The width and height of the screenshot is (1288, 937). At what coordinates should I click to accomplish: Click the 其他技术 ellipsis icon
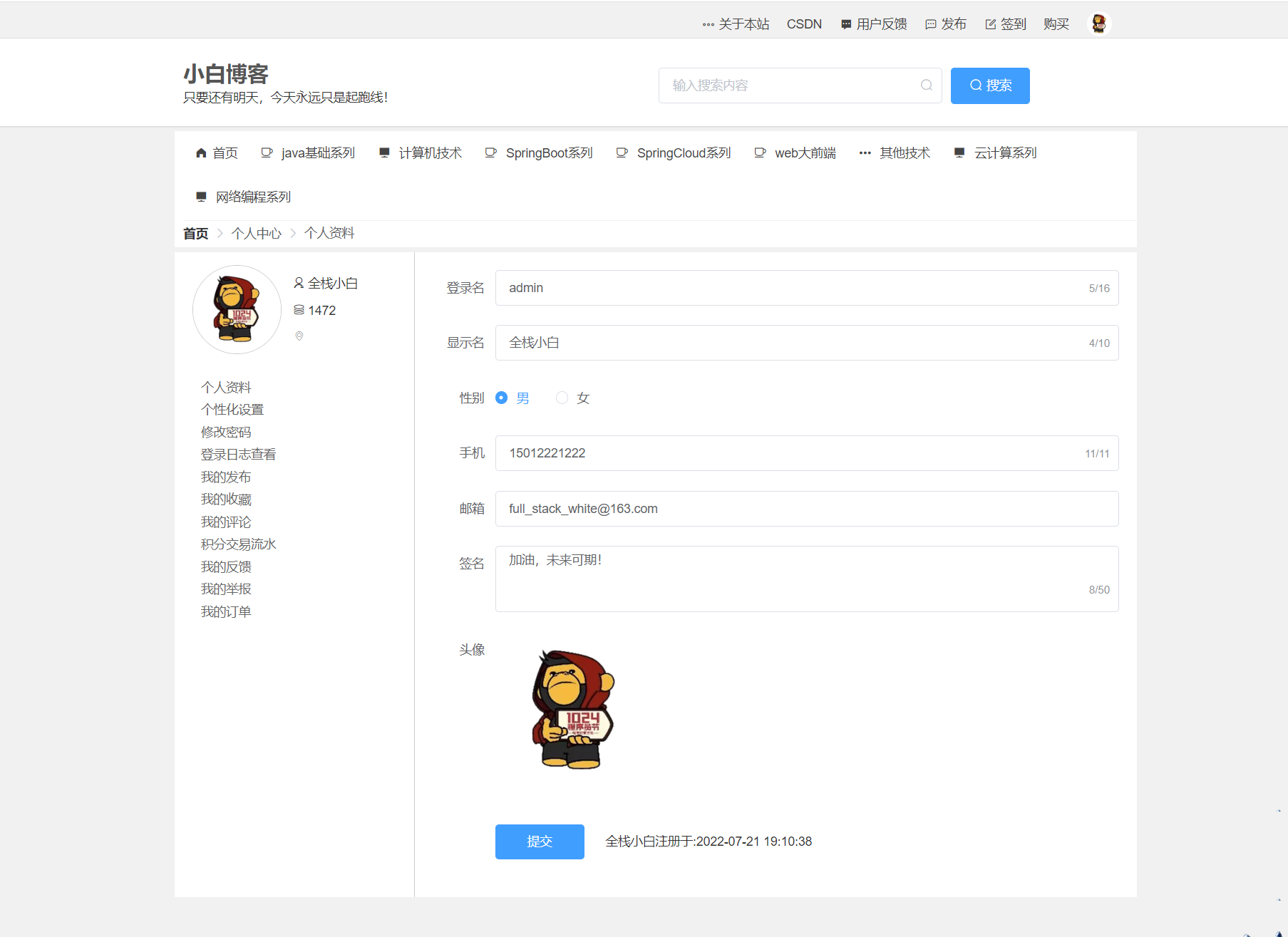point(865,153)
